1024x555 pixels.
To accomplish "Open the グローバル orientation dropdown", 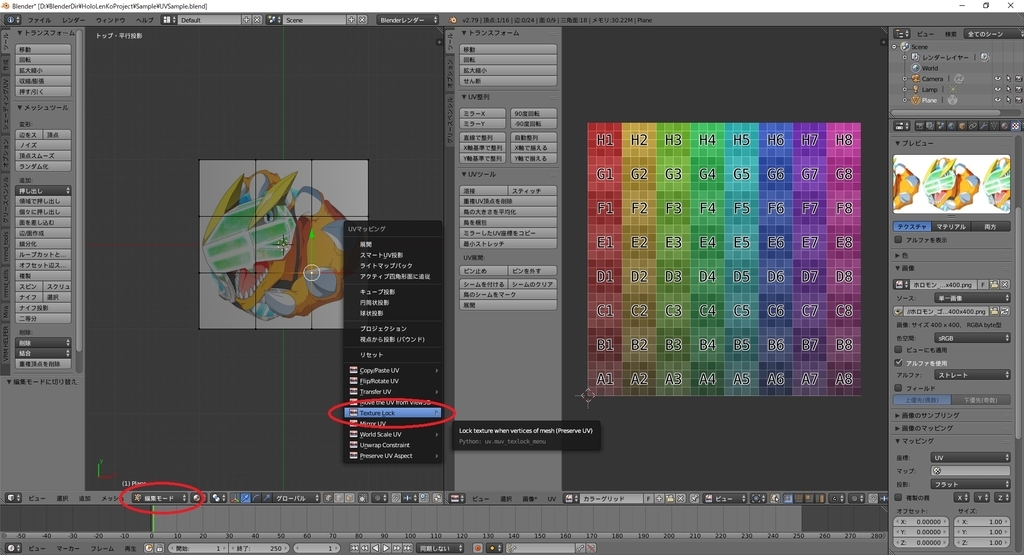I will coord(297,498).
